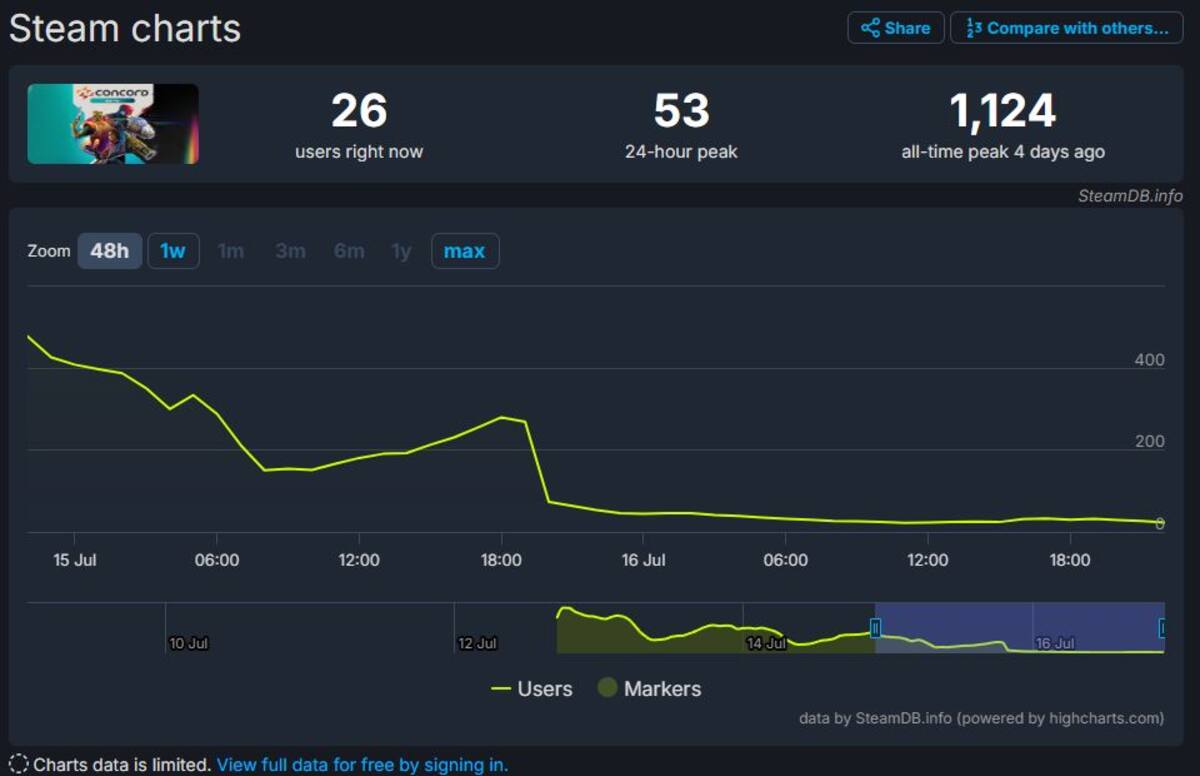The height and width of the screenshot is (776, 1200).
Task: Click the Concord game thumbnail
Action: (x=113, y=124)
